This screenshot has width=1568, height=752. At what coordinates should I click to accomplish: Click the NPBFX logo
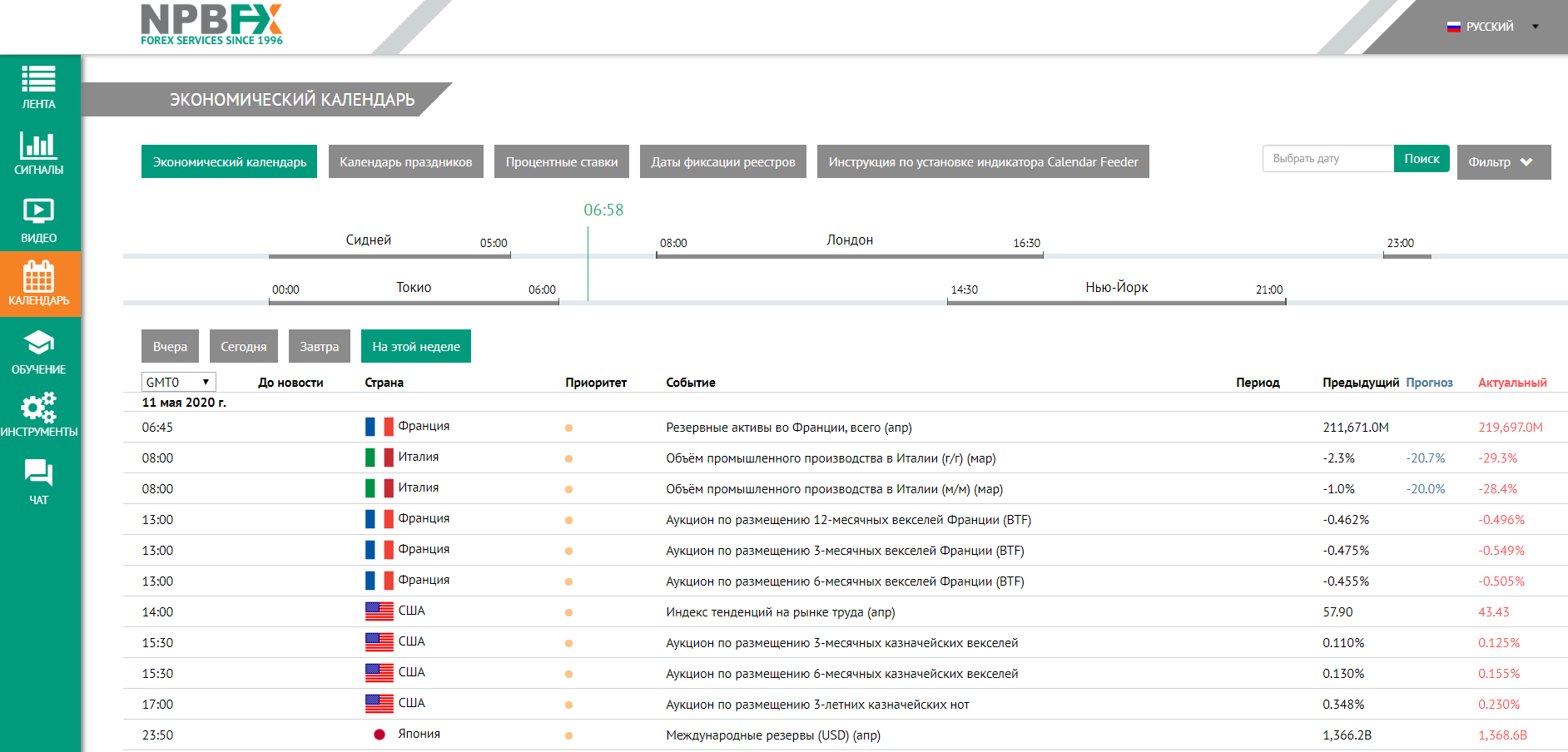click(x=211, y=24)
